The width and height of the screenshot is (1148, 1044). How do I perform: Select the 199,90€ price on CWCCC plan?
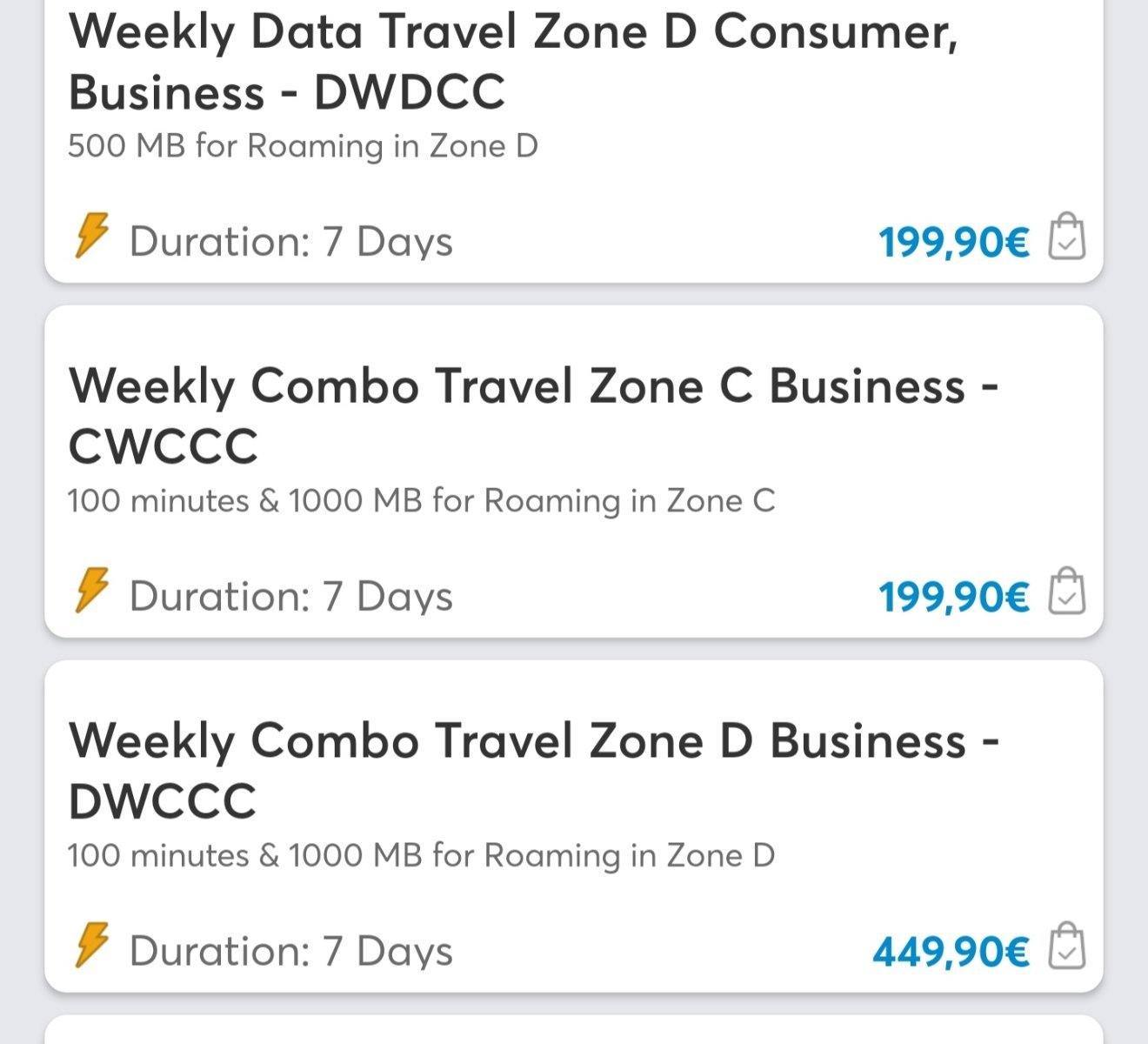pos(953,598)
